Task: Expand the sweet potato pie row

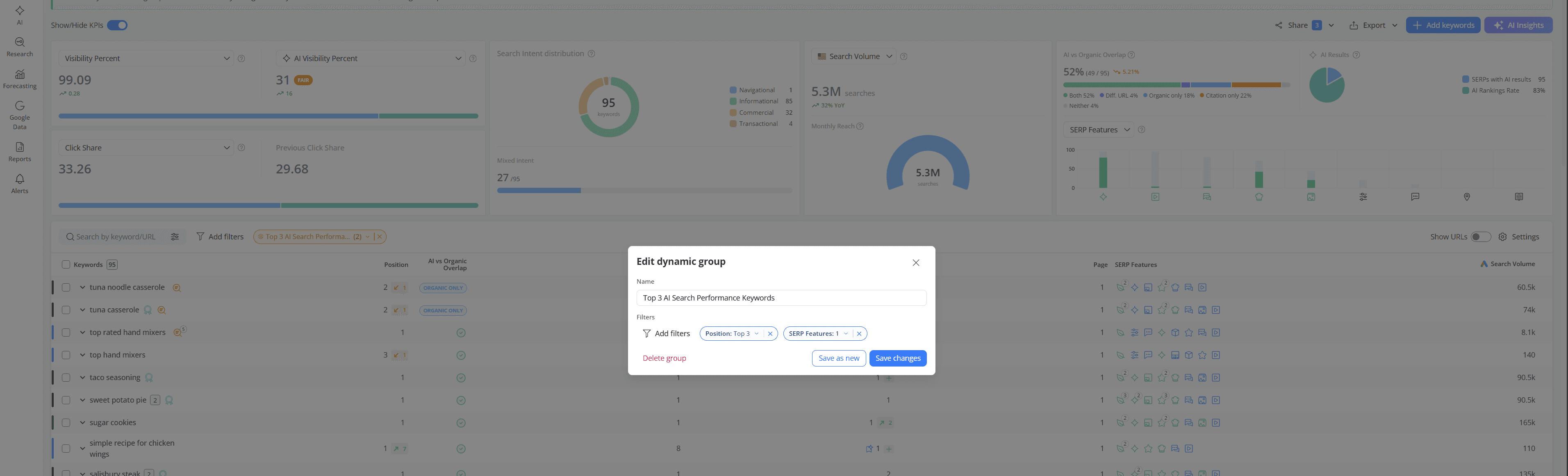Action: 83,400
